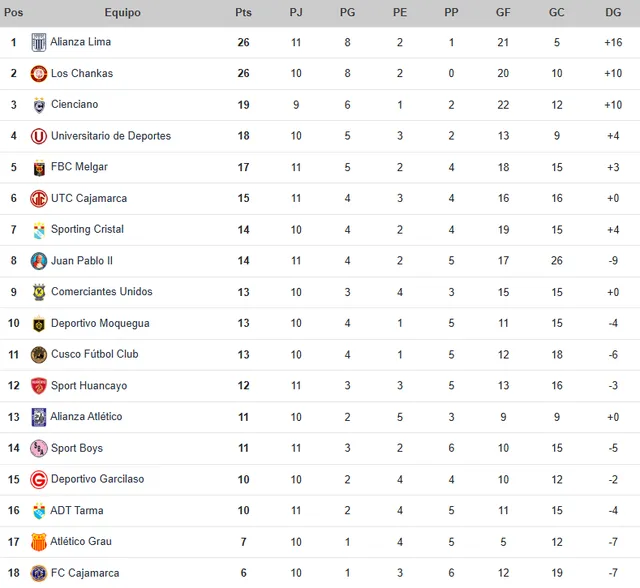
Task: Click the Juan Pablo II logo
Action: click(x=39, y=261)
